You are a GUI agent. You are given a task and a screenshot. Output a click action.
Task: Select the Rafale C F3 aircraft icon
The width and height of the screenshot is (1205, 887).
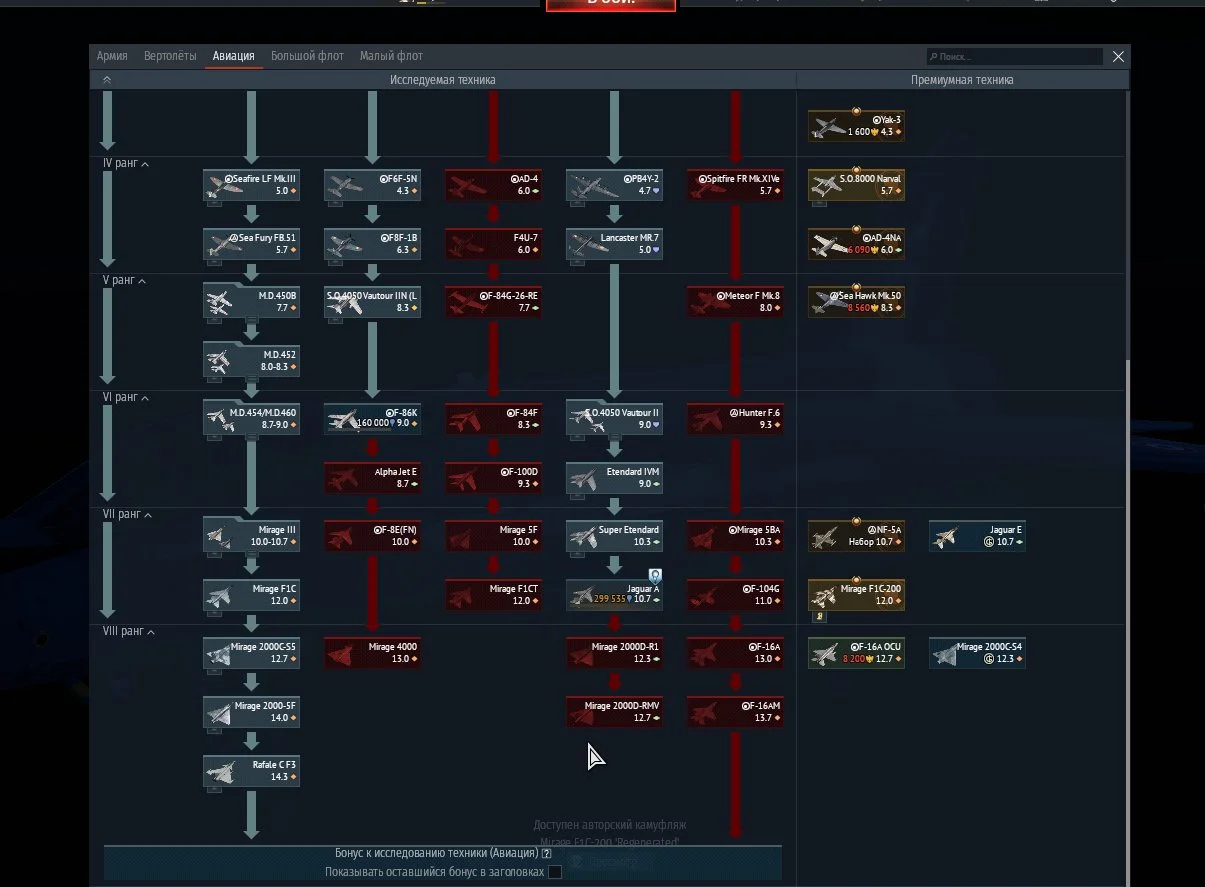pyautogui.click(x=251, y=771)
